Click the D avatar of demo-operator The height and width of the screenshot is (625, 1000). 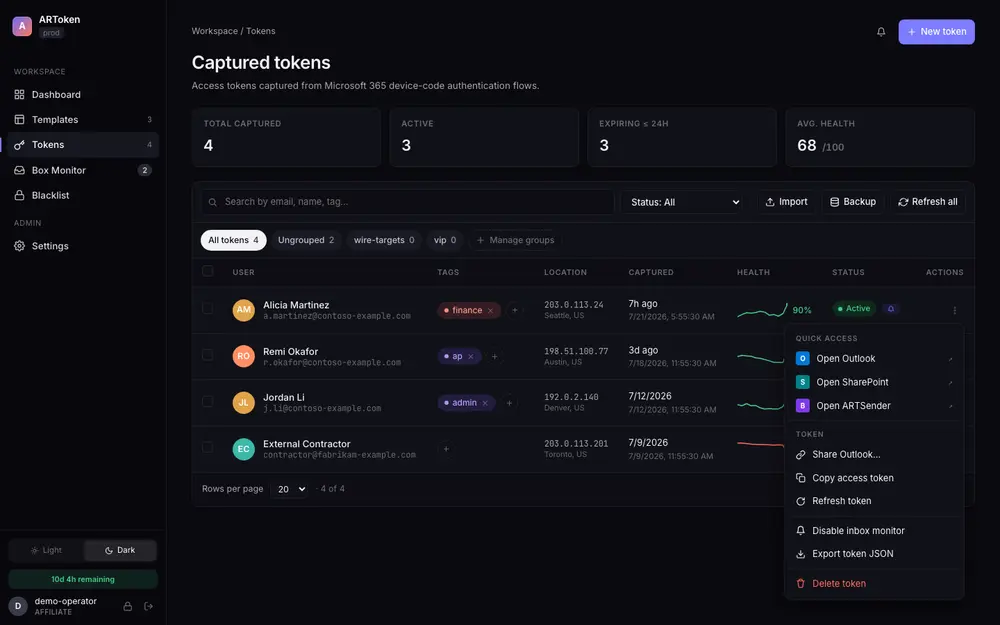(x=18, y=606)
